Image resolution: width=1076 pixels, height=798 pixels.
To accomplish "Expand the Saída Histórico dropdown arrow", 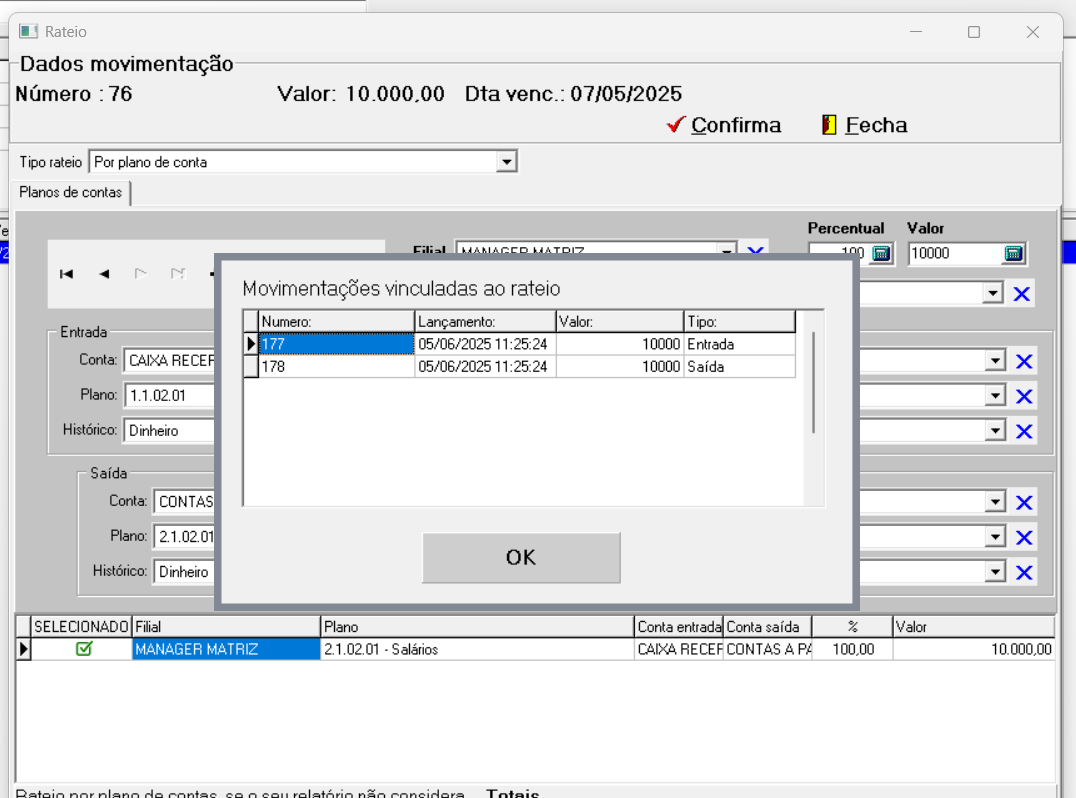I will (x=995, y=572).
